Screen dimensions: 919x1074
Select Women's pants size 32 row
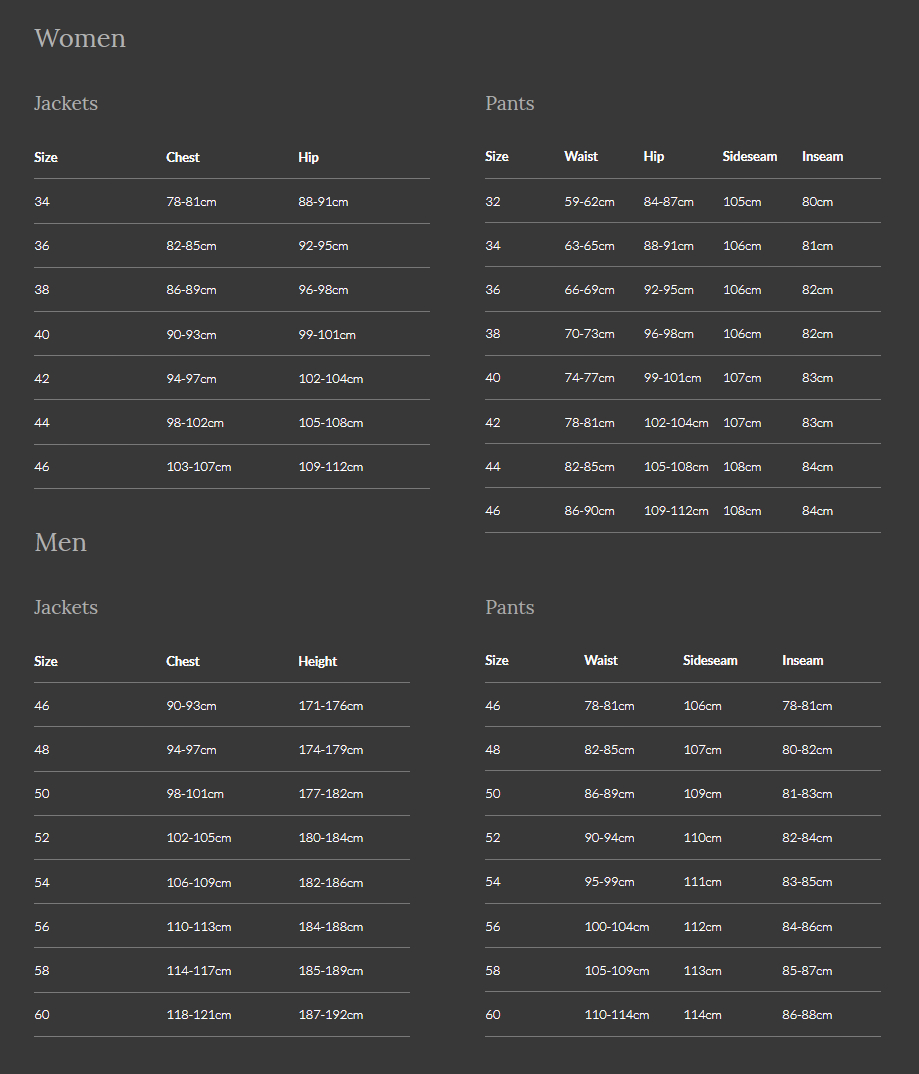(683, 201)
